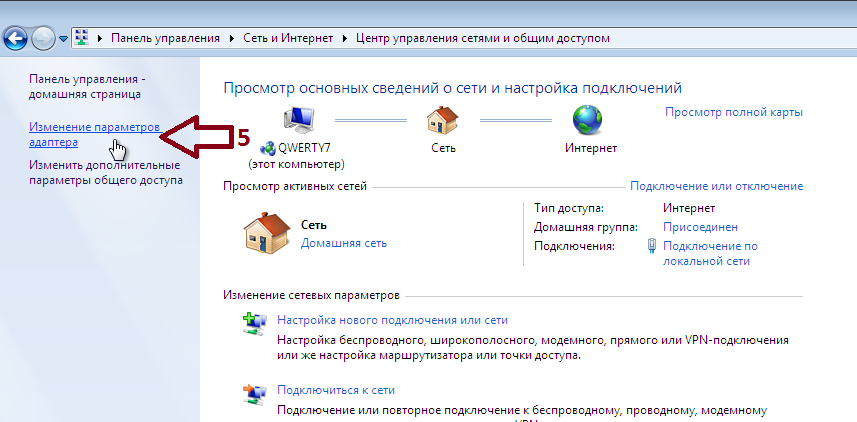The height and width of the screenshot is (422, 857).
Task: Open Подключиться к сети link
Action: (x=336, y=390)
